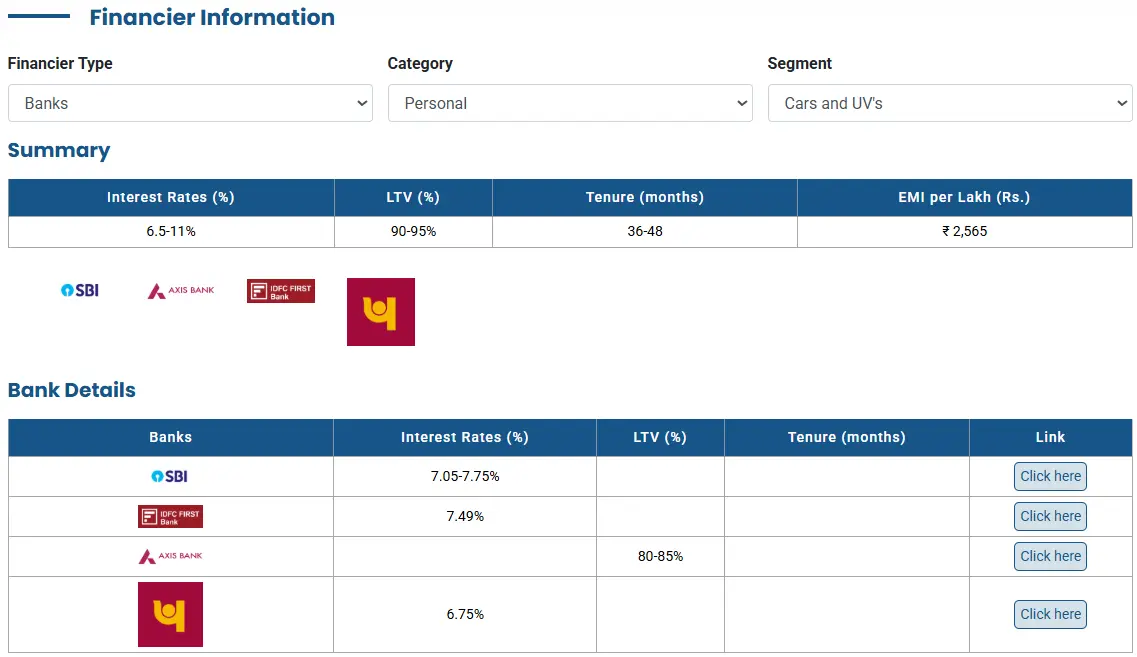Viewport: 1137px width, 657px height.
Task: Click the SBI logo in the summary logo row
Action: [x=80, y=290]
